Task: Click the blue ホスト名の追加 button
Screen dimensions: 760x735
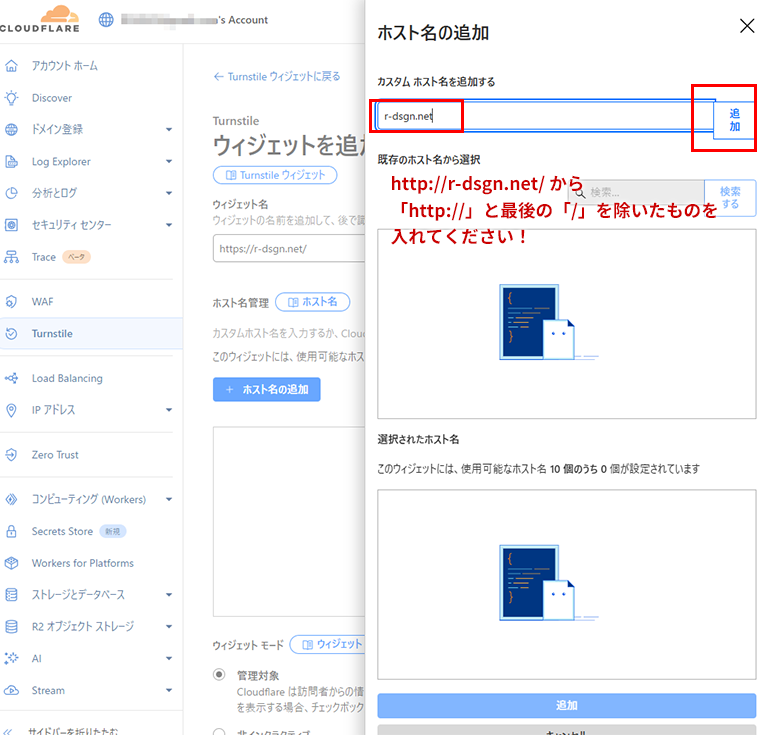Action: click(x=267, y=389)
